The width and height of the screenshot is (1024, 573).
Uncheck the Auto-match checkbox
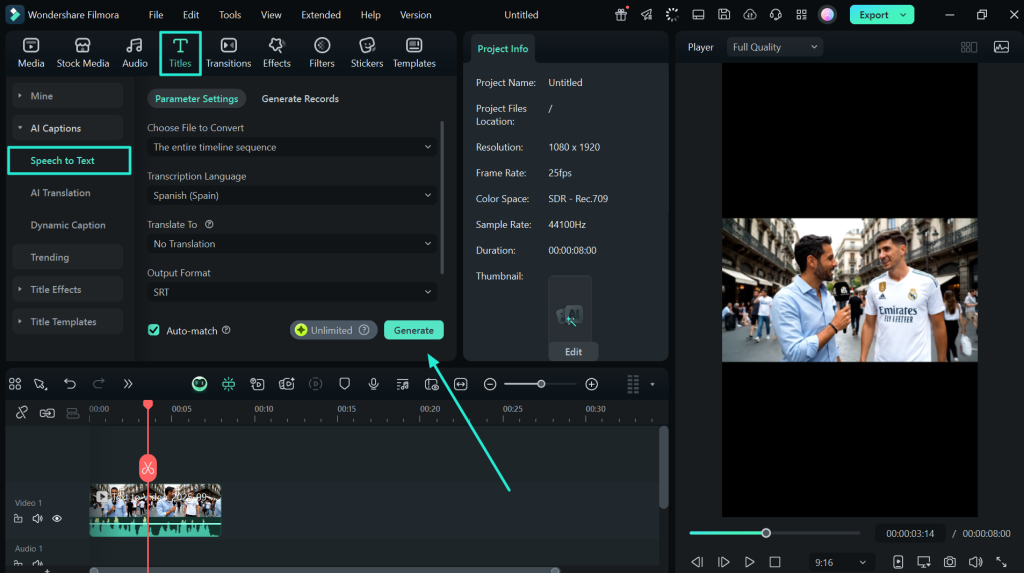point(154,330)
